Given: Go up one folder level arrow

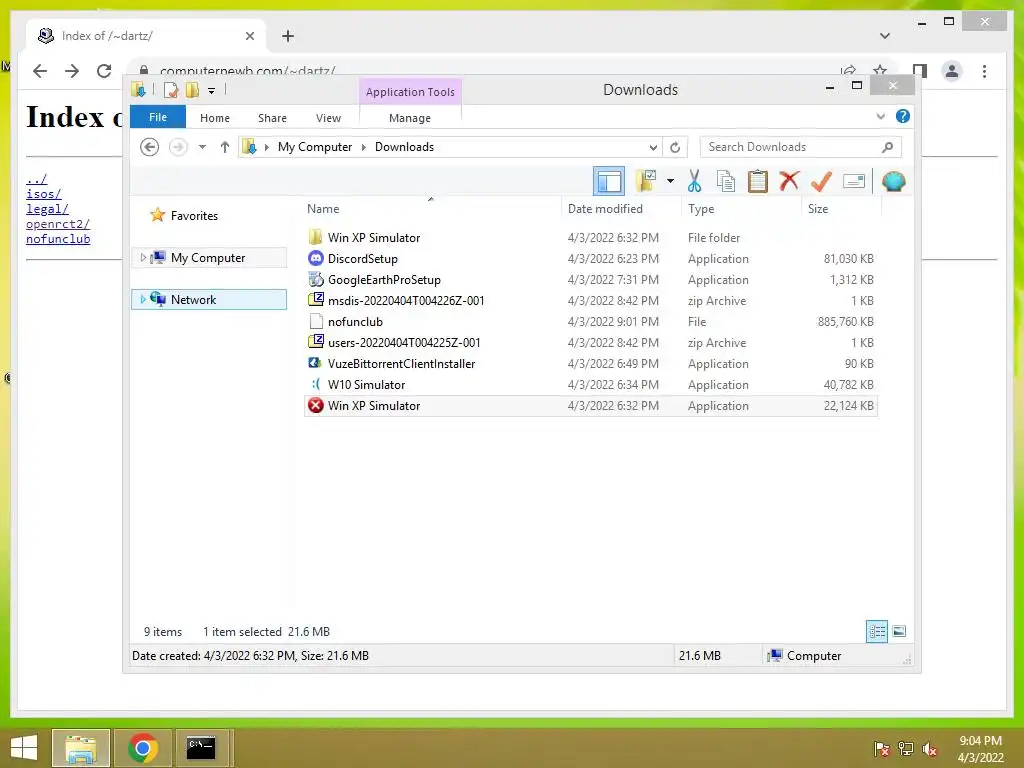Looking at the screenshot, I should (225, 147).
